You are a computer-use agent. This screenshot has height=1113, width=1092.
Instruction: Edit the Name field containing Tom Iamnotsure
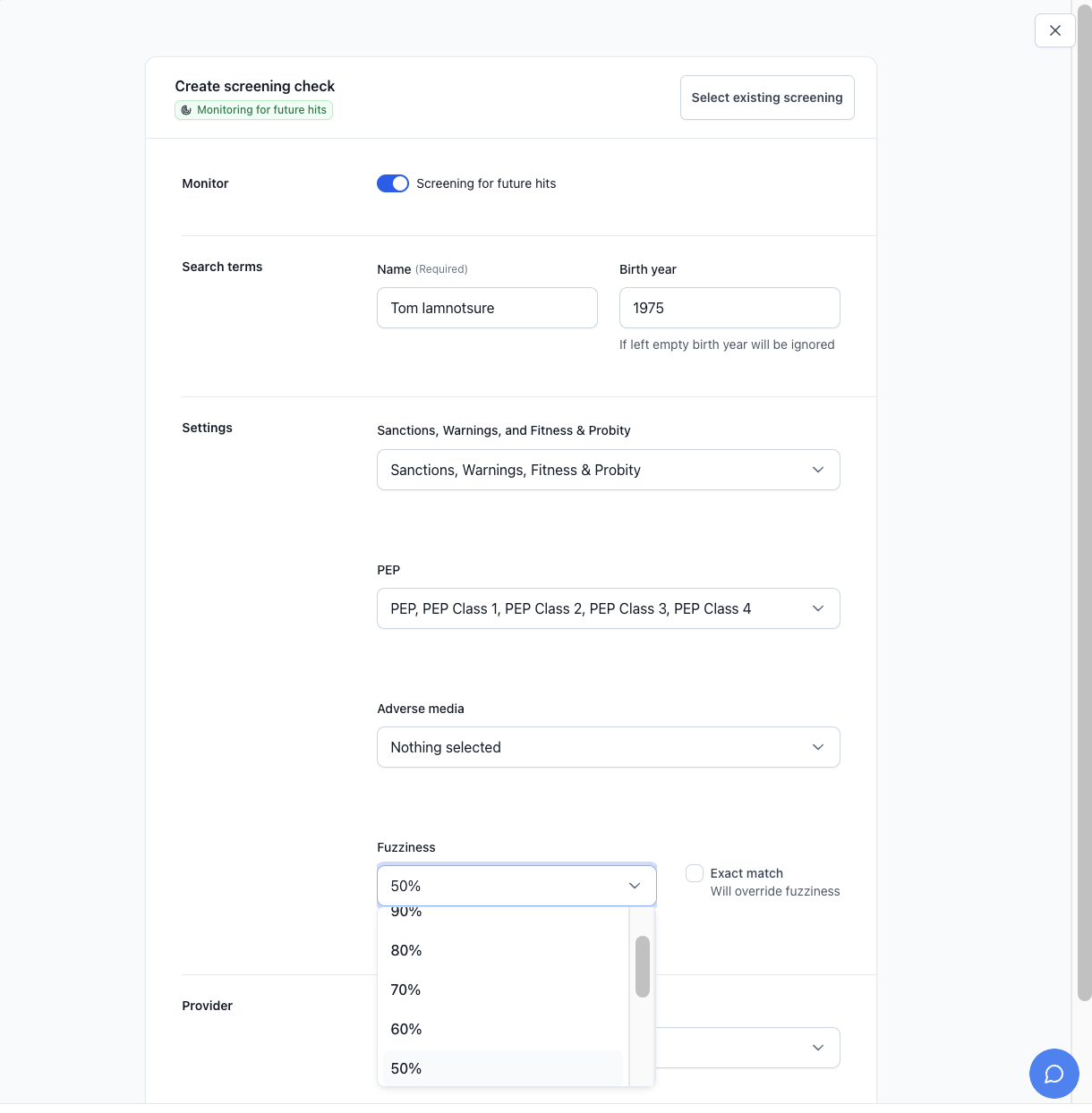click(487, 308)
